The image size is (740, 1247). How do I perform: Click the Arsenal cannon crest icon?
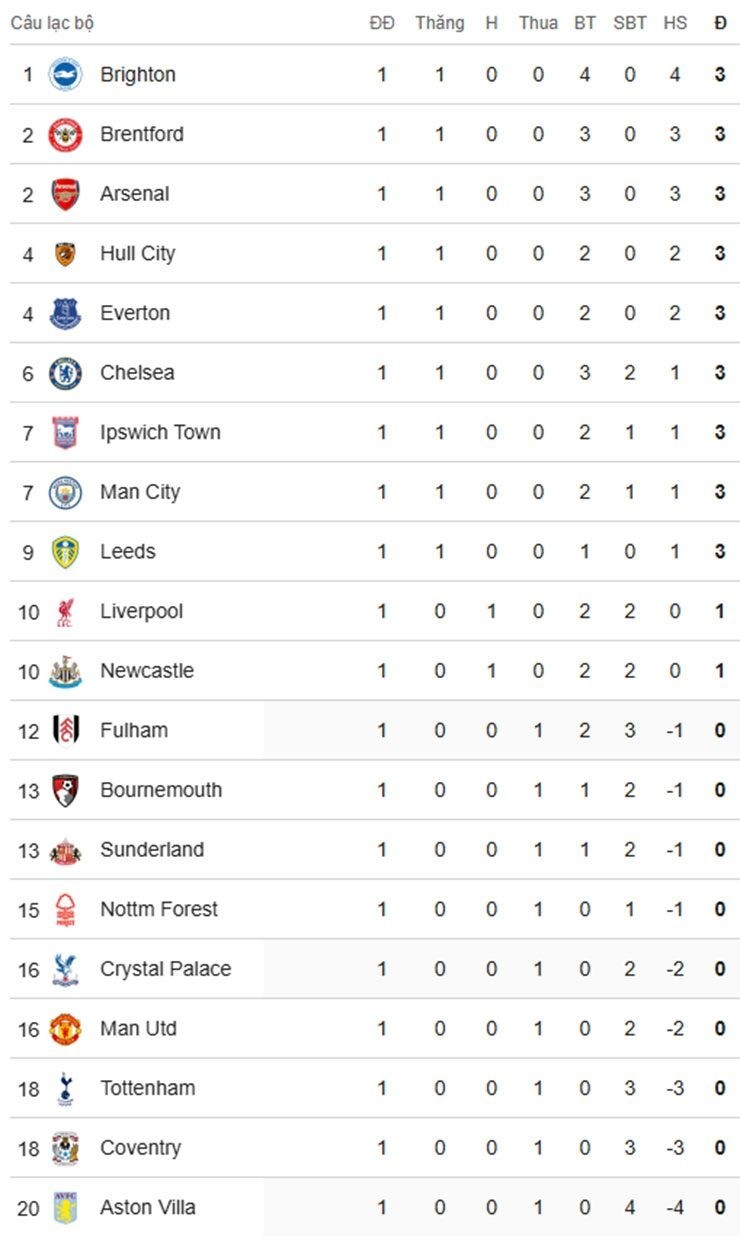65,193
